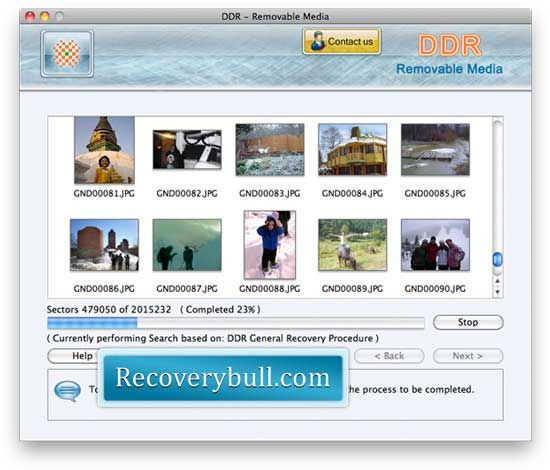Go to the previous step with Back
The height and width of the screenshot is (470, 550).
point(389,356)
